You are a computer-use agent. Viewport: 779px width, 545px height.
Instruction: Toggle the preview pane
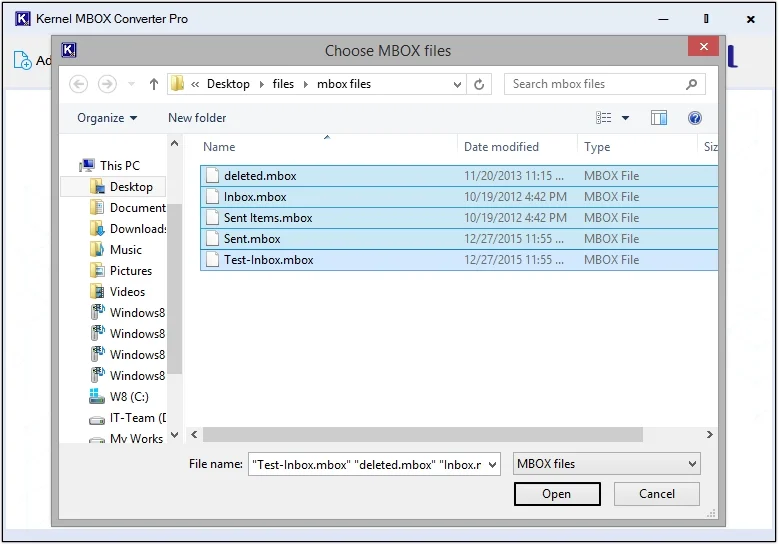pyautogui.click(x=659, y=118)
